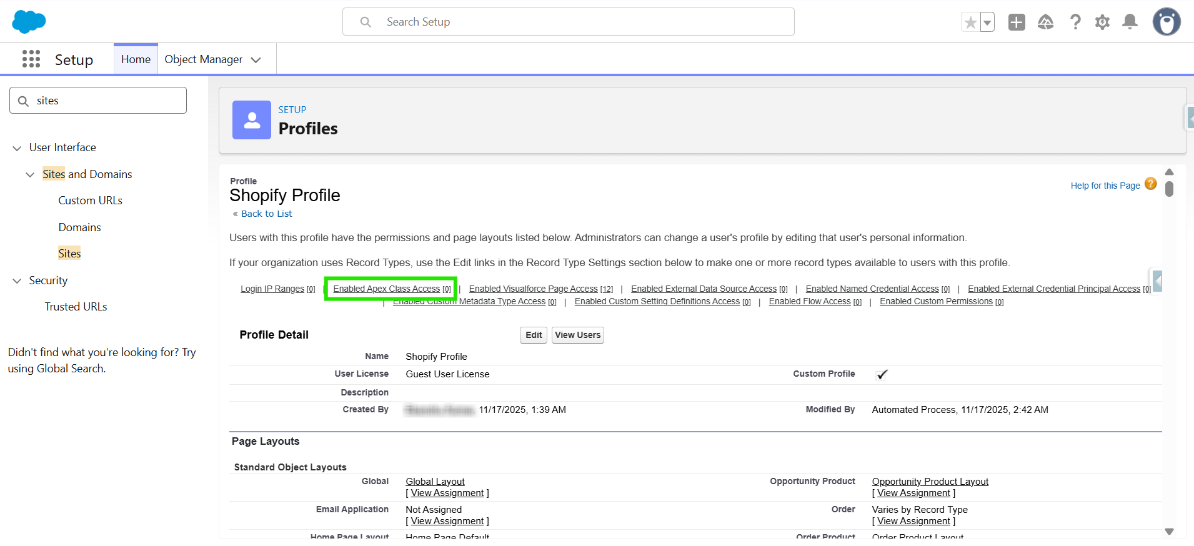The width and height of the screenshot is (1194, 546).
Task: Open the global create plus icon
Action: 1016,22
